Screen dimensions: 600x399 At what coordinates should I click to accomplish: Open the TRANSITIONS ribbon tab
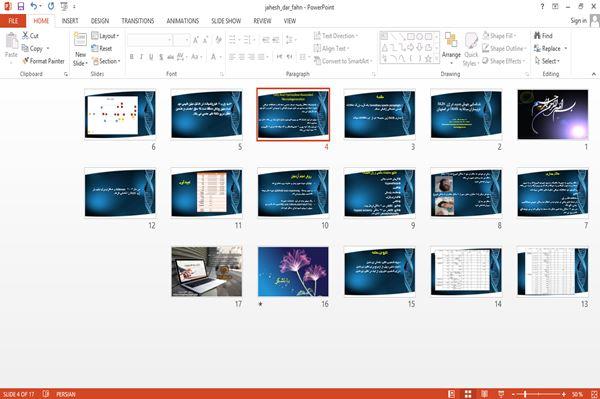pyautogui.click(x=138, y=21)
